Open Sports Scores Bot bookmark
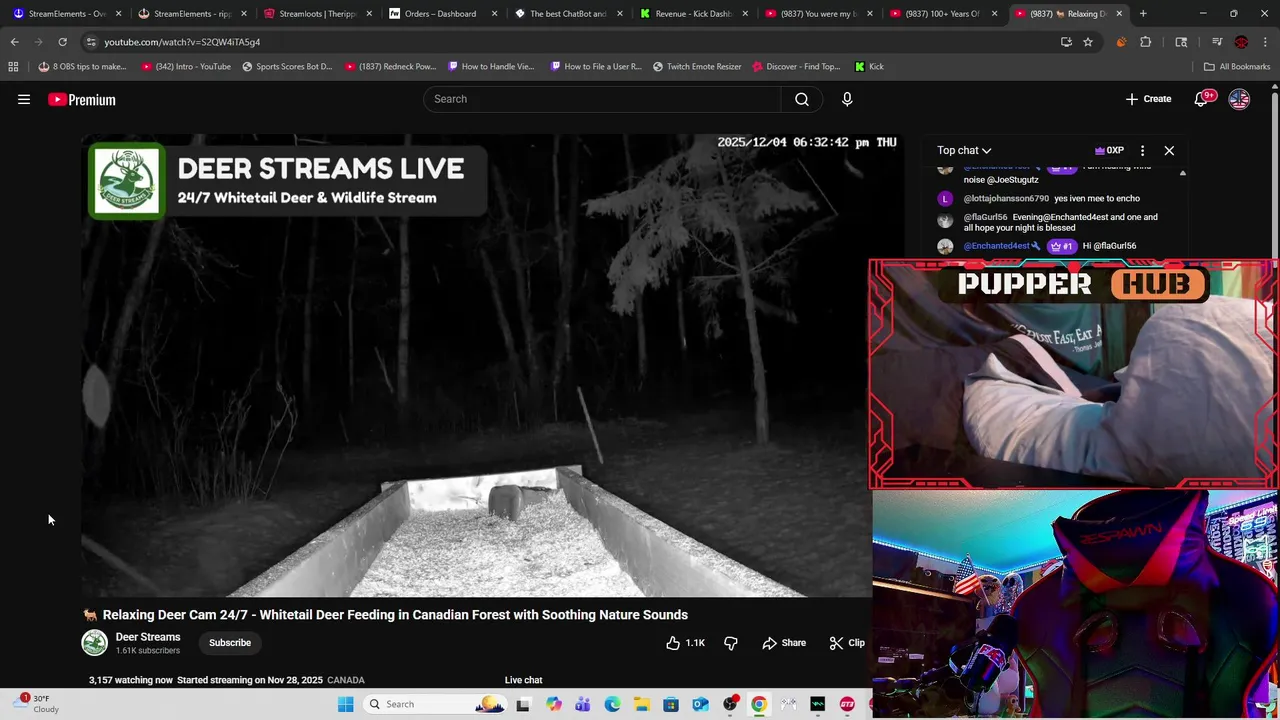This screenshot has width=1280, height=720. click(x=287, y=67)
